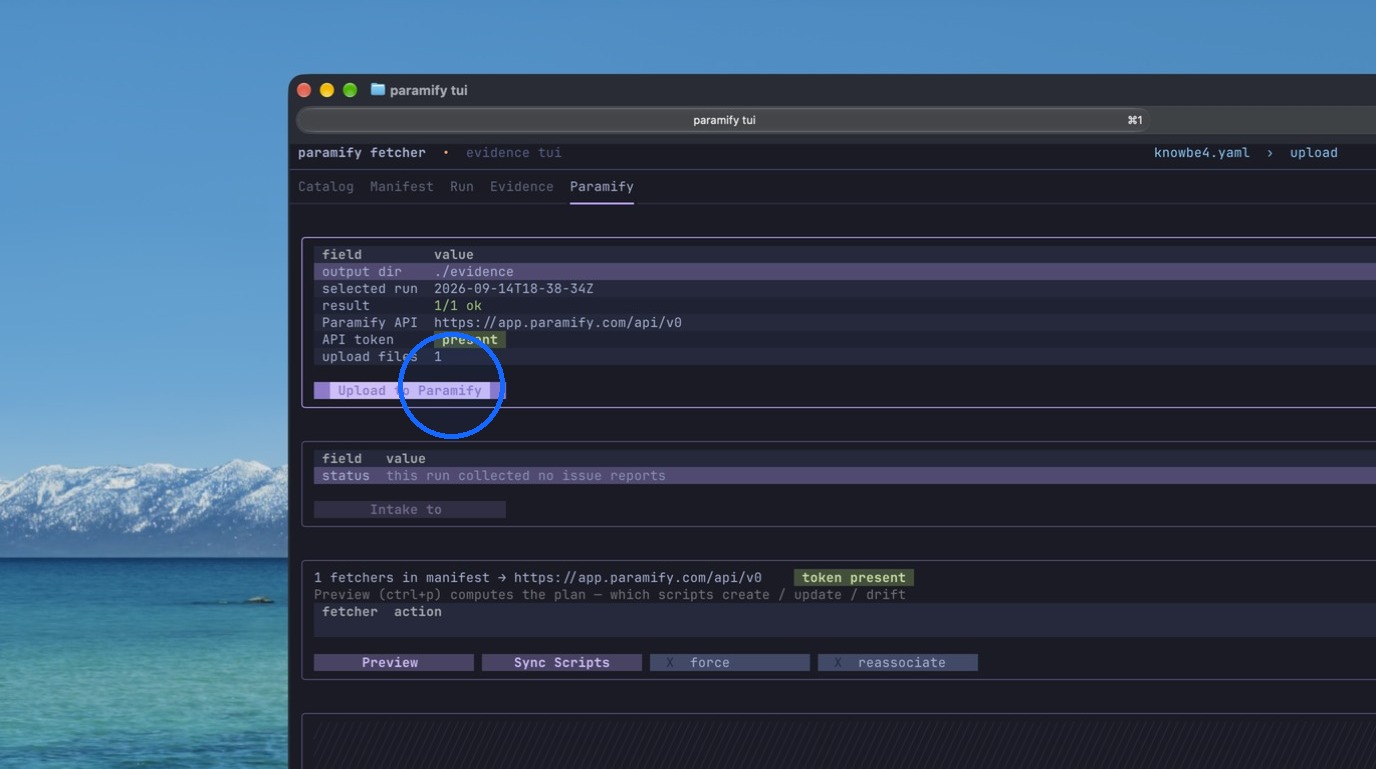Click the selected run row
This screenshot has width=1376, height=769.
tap(845, 289)
